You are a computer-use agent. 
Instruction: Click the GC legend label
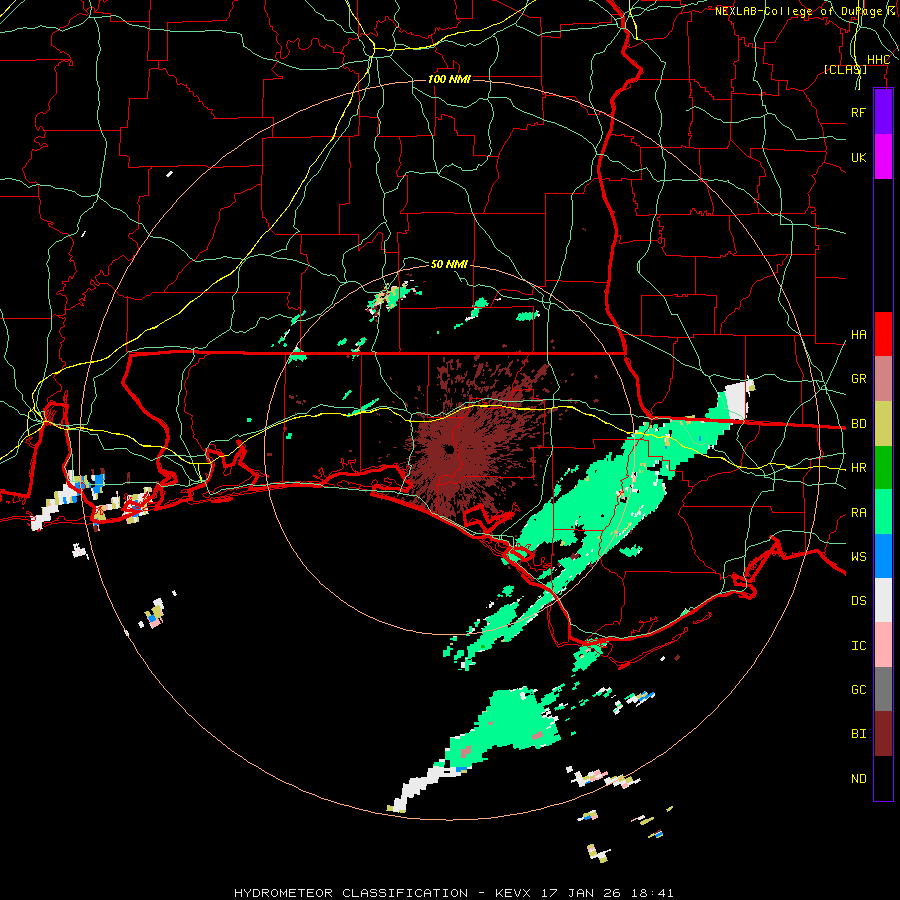pos(858,690)
